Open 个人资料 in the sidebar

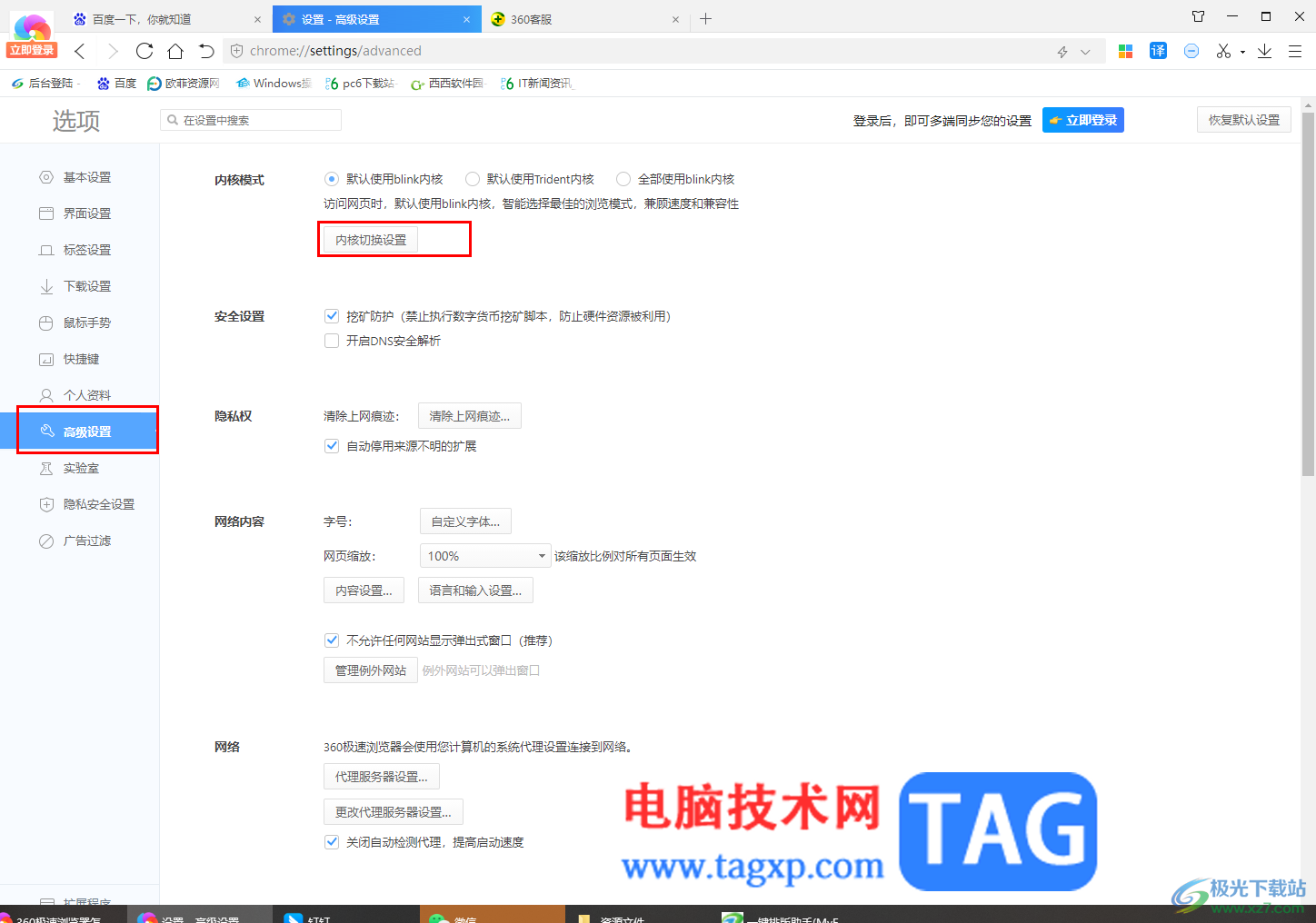(80, 395)
